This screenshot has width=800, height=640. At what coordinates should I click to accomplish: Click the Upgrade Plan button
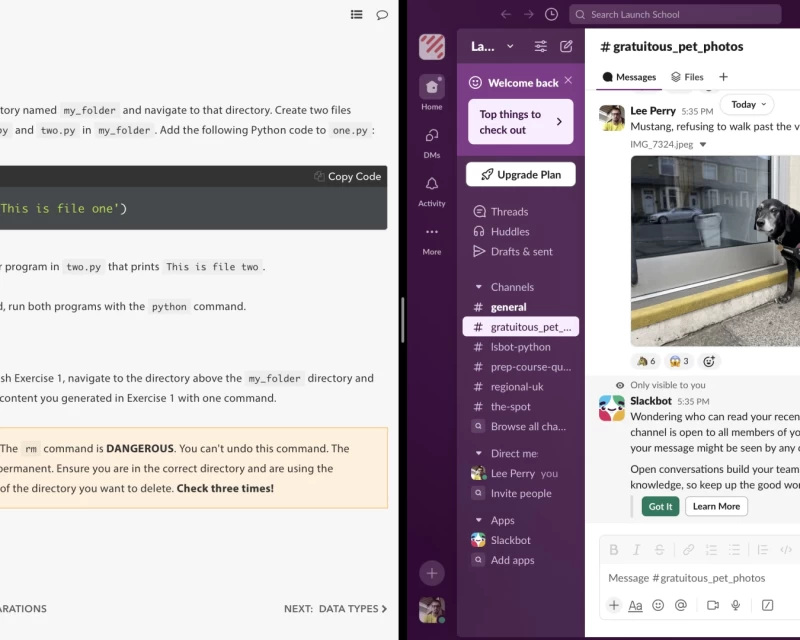520,174
